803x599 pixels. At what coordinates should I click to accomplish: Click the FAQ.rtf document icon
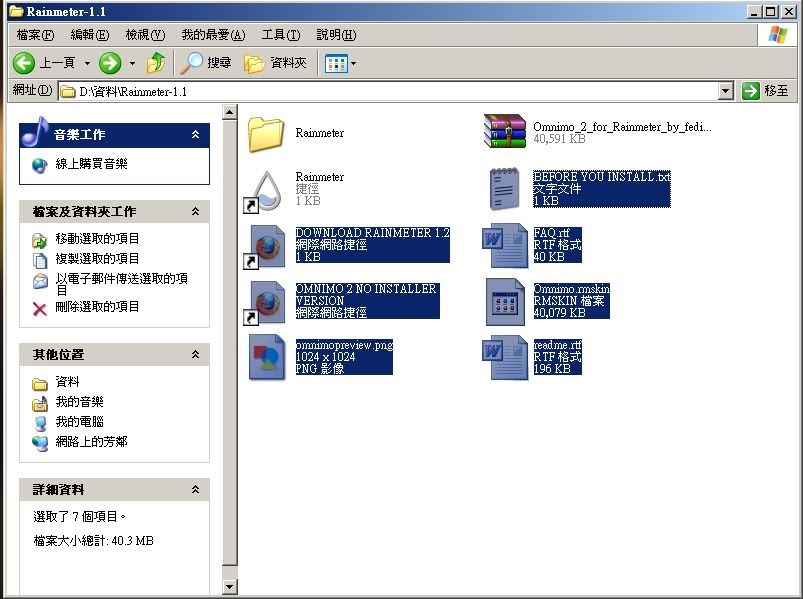tap(505, 246)
